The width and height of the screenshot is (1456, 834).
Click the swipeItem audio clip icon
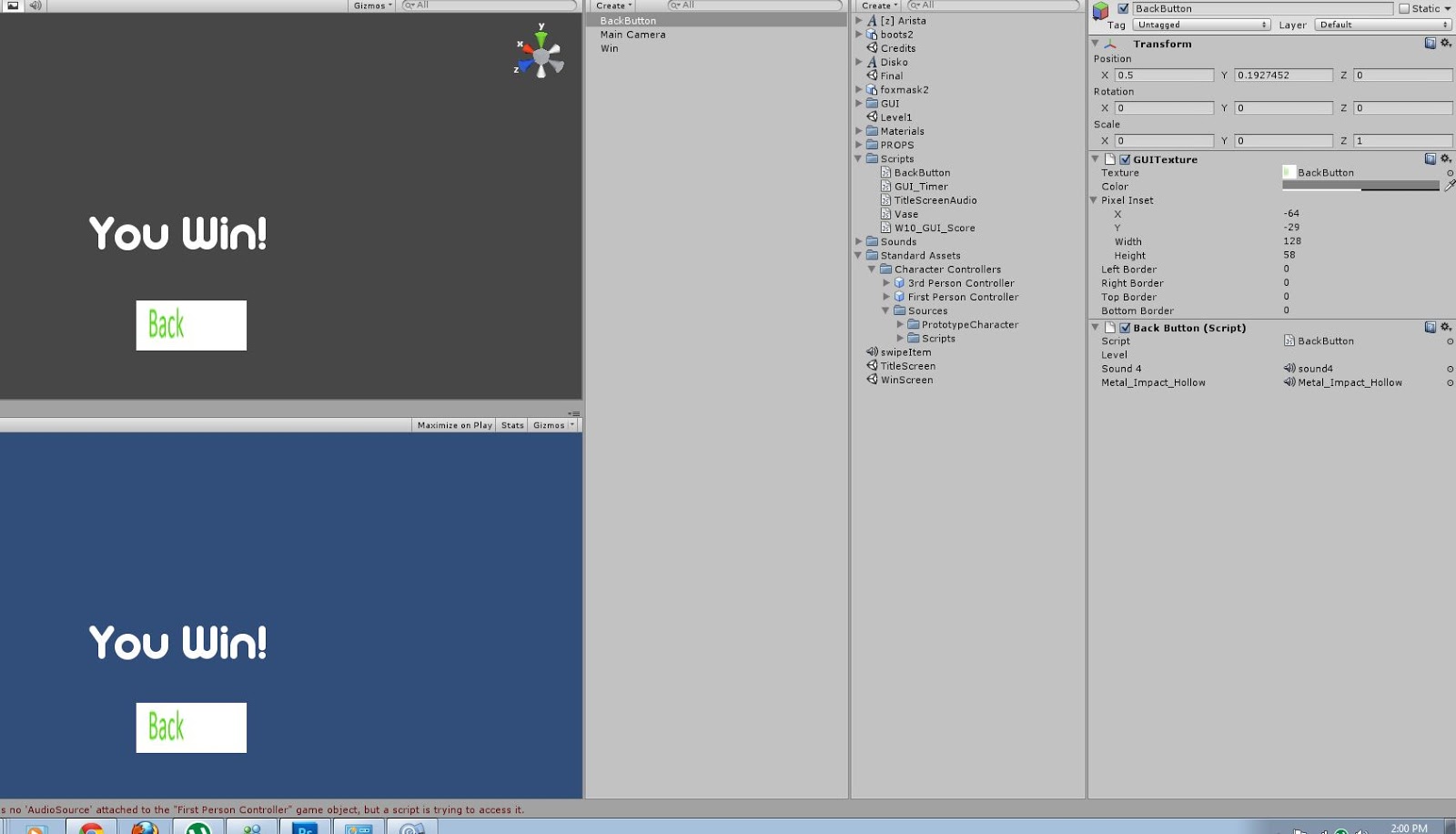pyautogui.click(x=872, y=351)
